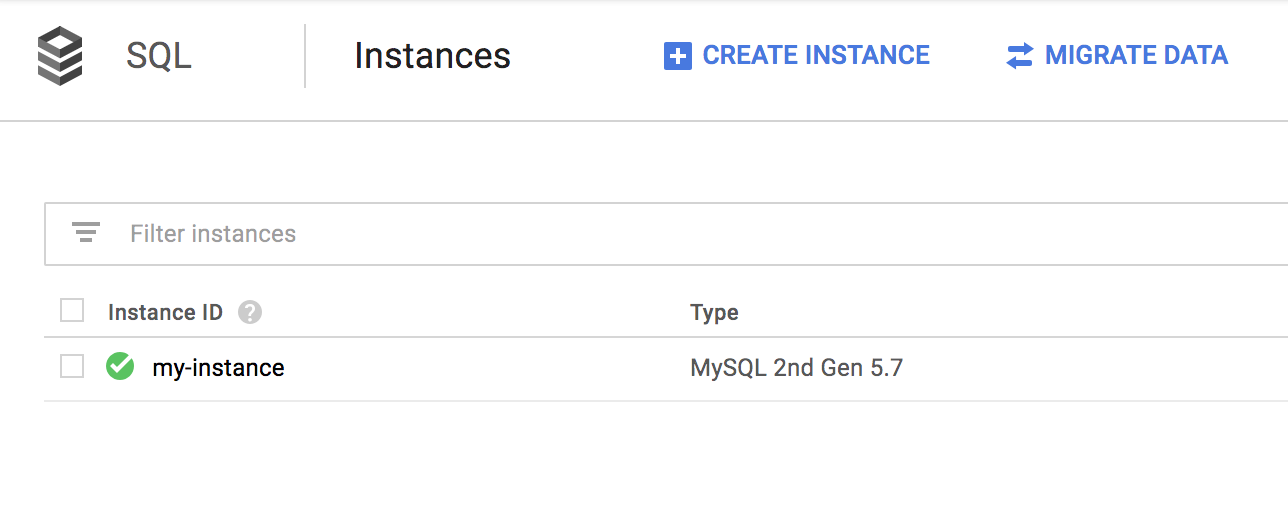Image resolution: width=1288 pixels, height=522 pixels.
Task: Check the my-instance row checkbox
Action: 72,367
